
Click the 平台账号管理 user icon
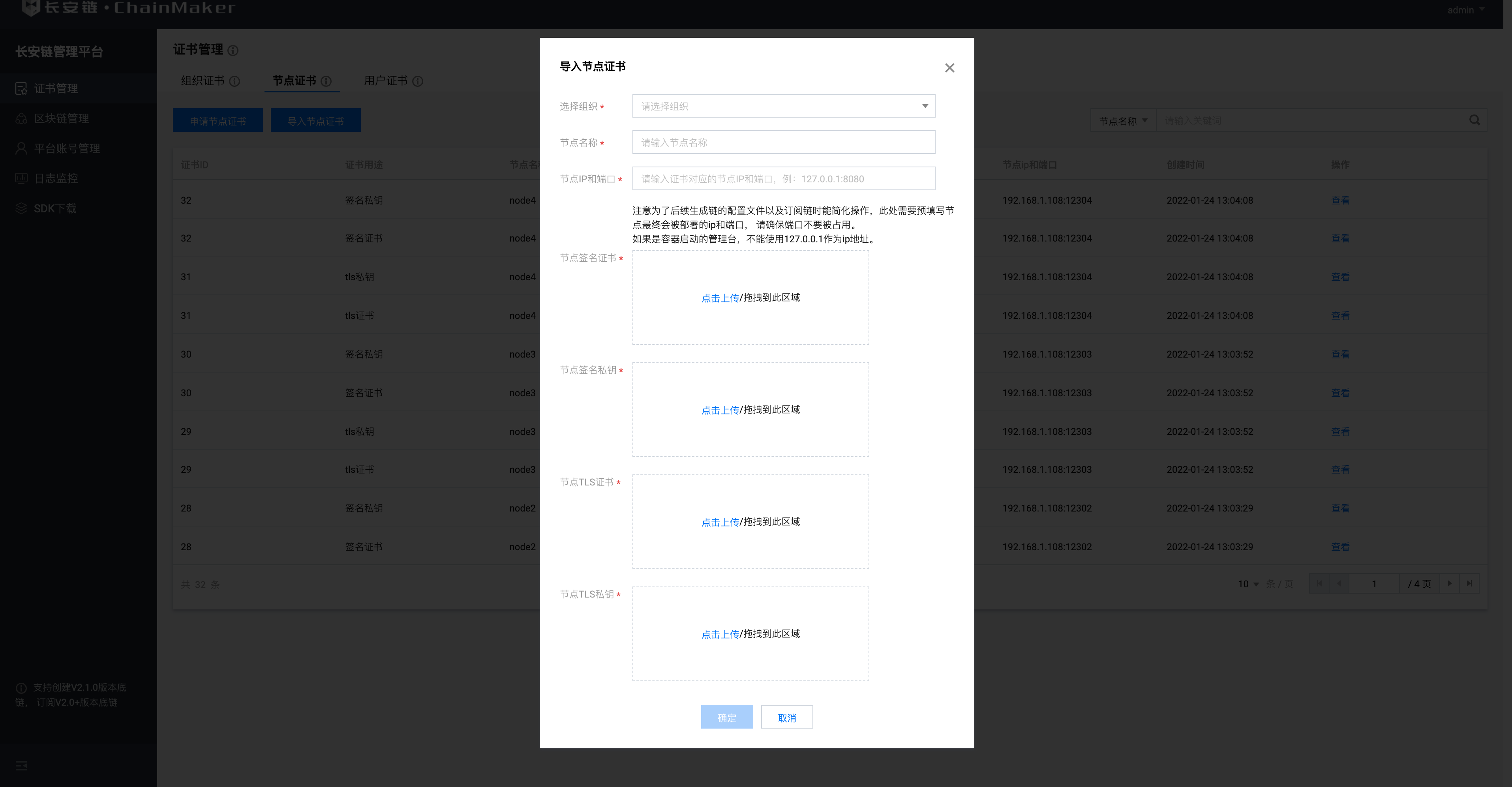tap(21, 148)
